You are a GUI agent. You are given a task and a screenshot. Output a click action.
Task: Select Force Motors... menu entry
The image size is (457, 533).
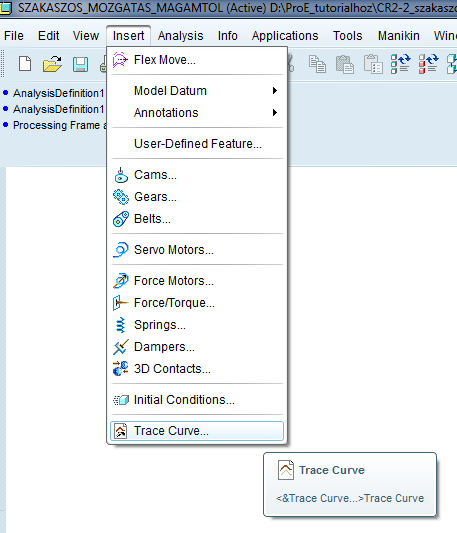click(197, 281)
